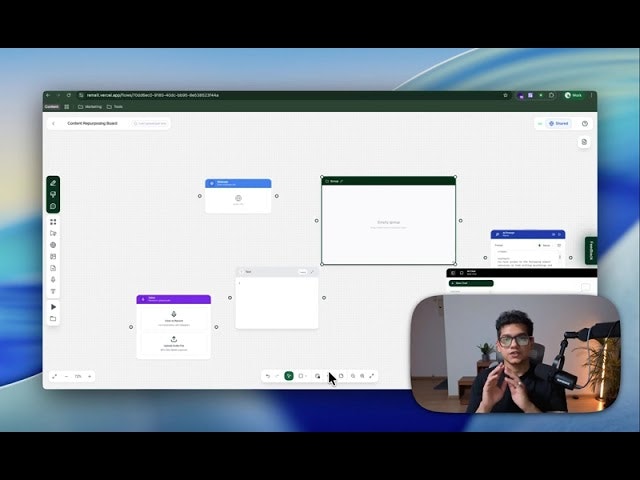Go back using board header arrow
Image resolution: width=640 pixels, height=480 pixels.
click(53, 123)
